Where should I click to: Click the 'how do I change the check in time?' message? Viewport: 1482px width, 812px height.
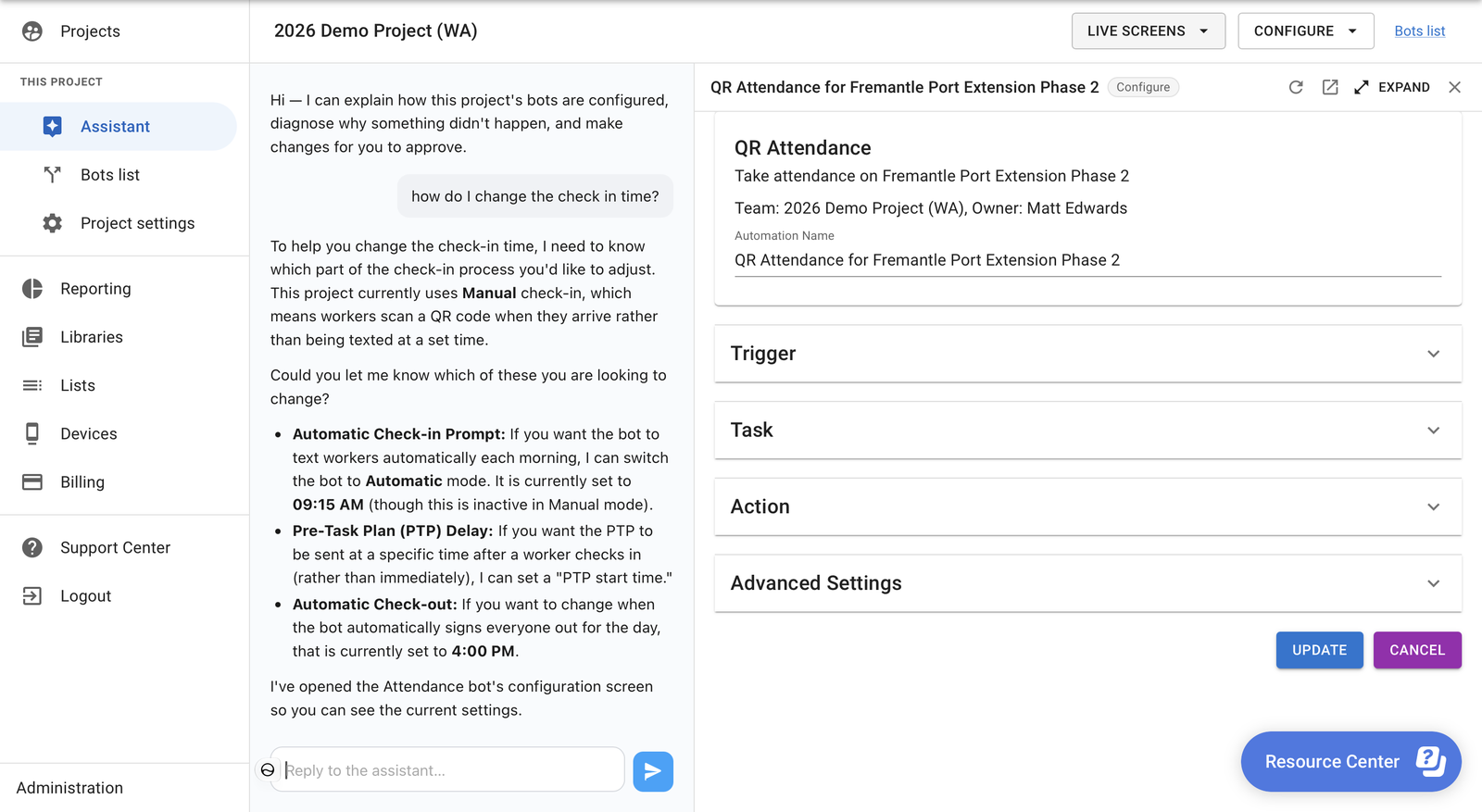click(x=535, y=196)
